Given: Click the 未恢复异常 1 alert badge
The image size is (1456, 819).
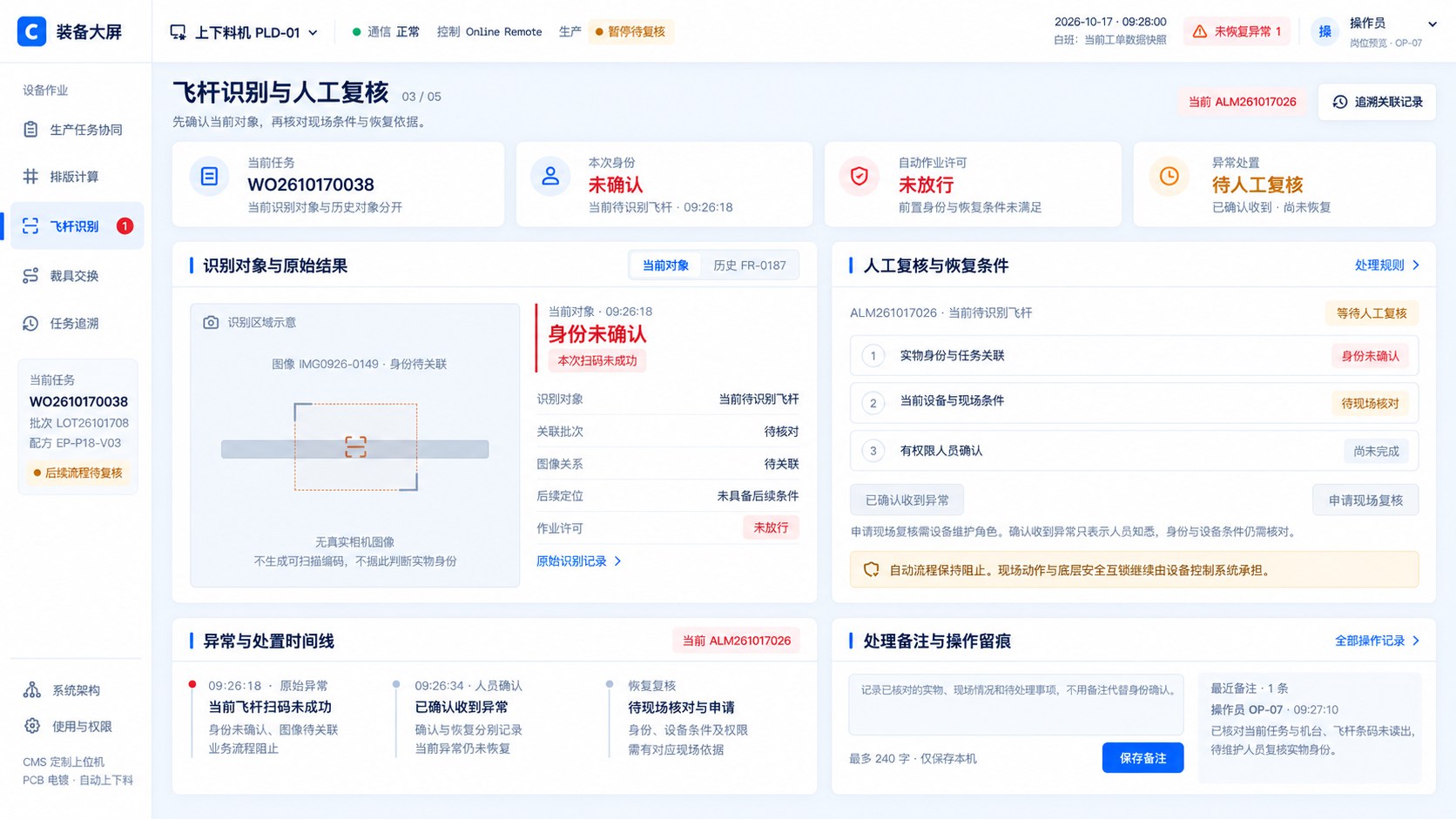Looking at the screenshot, I should 1237,31.
